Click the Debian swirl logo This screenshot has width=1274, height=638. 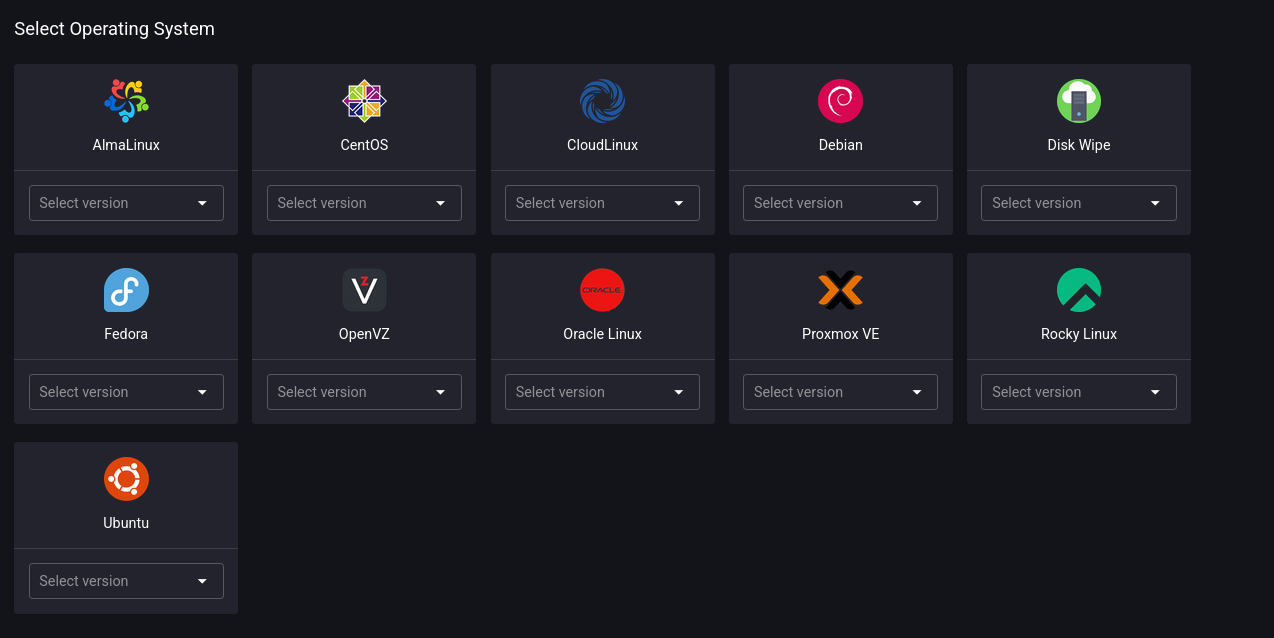tap(840, 100)
